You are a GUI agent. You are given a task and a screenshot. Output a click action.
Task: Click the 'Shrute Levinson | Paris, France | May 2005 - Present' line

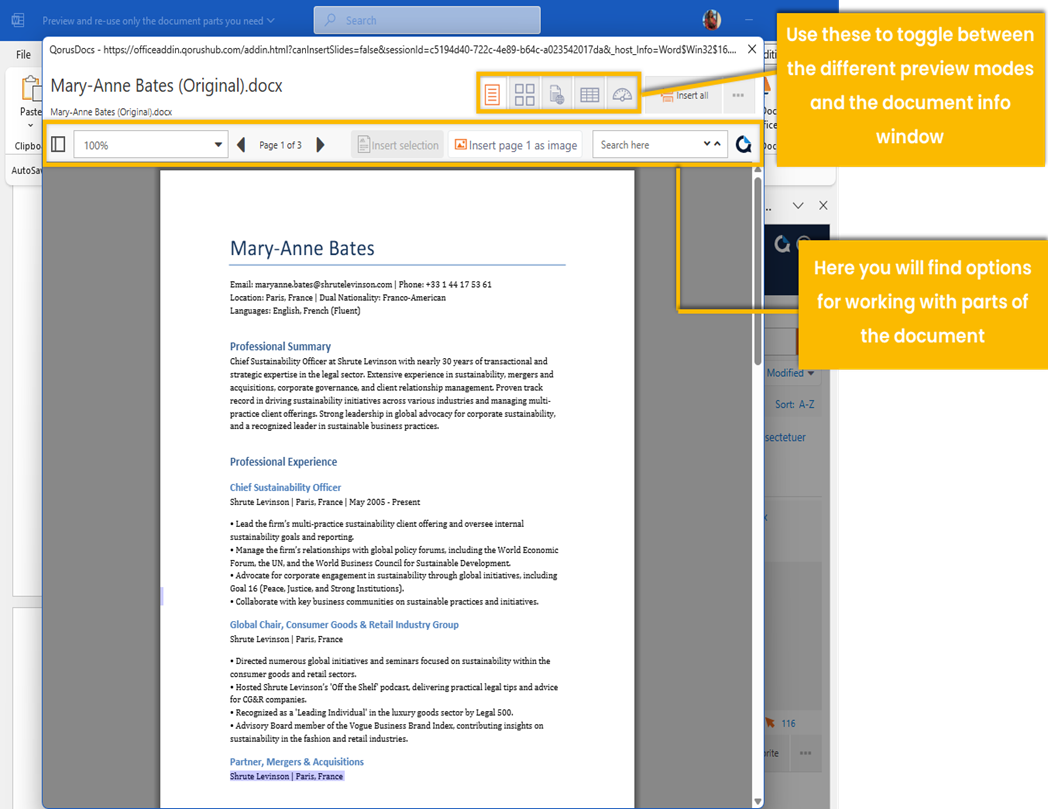click(325, 502)
